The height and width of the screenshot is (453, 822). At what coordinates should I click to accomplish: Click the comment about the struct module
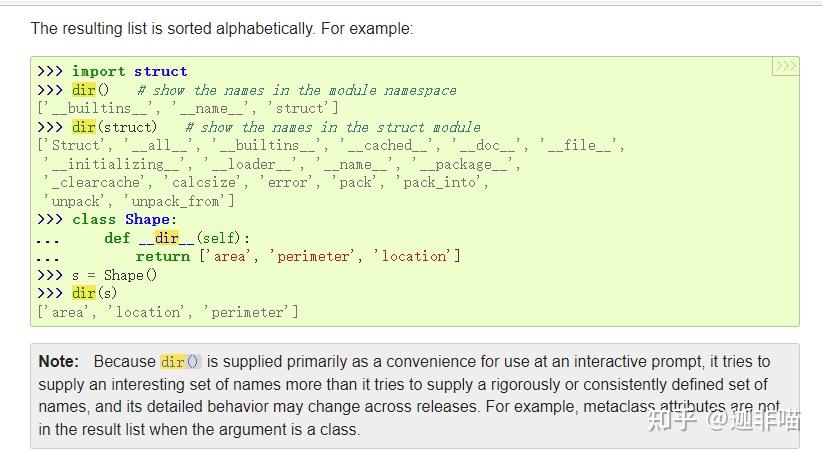click(x=332, y=127)
